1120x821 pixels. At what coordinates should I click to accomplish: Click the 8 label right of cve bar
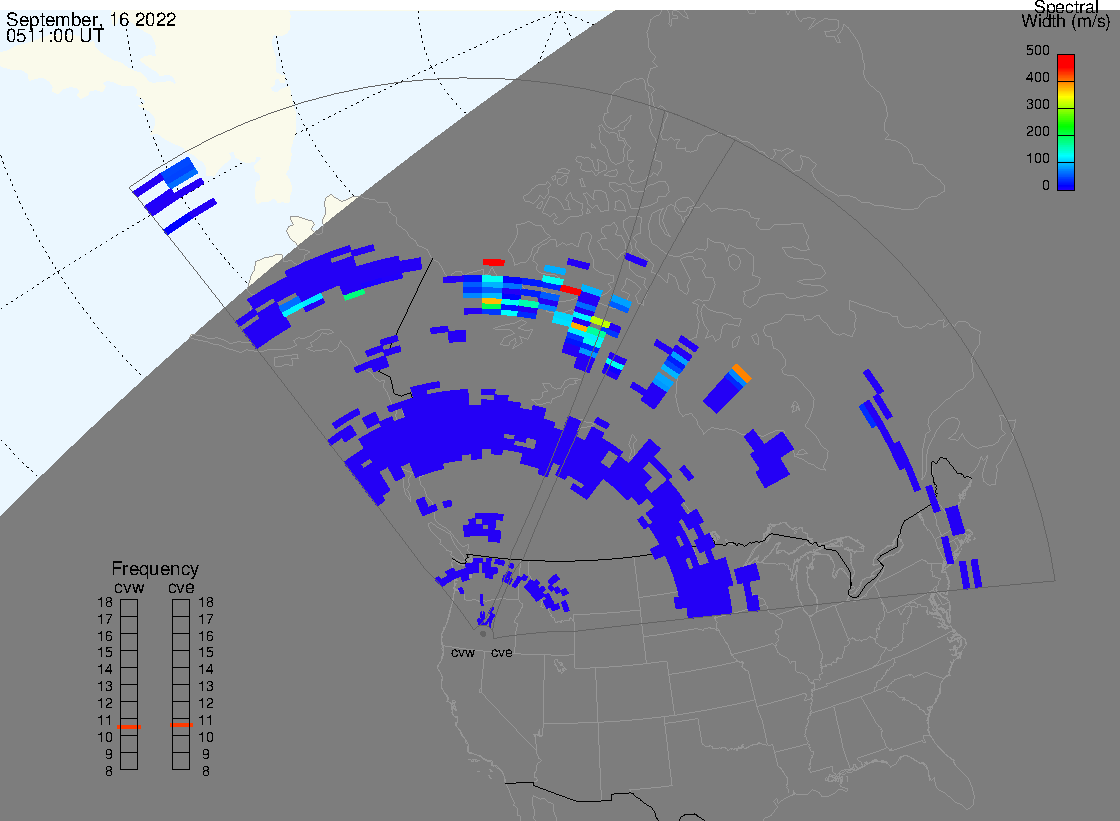206,772
